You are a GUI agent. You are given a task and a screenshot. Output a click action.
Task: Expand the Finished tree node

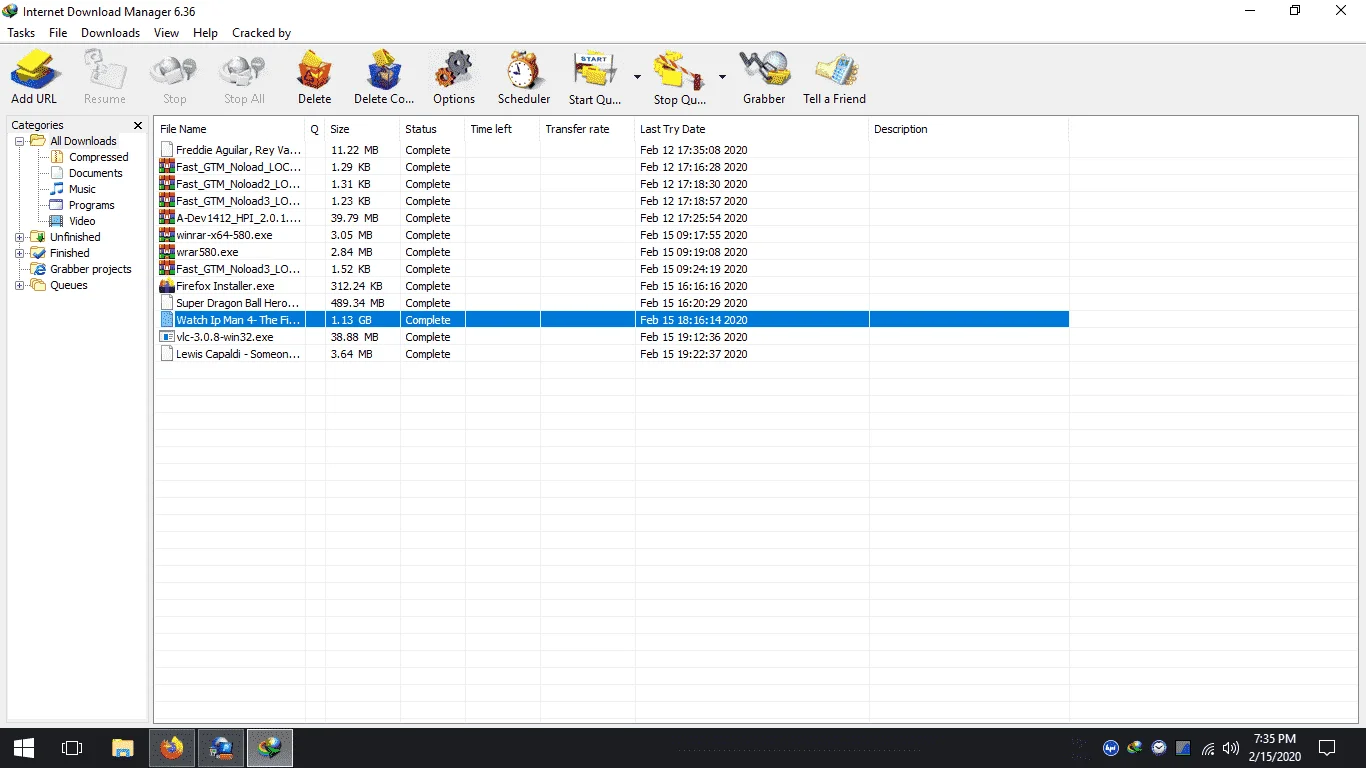point(19,253)
